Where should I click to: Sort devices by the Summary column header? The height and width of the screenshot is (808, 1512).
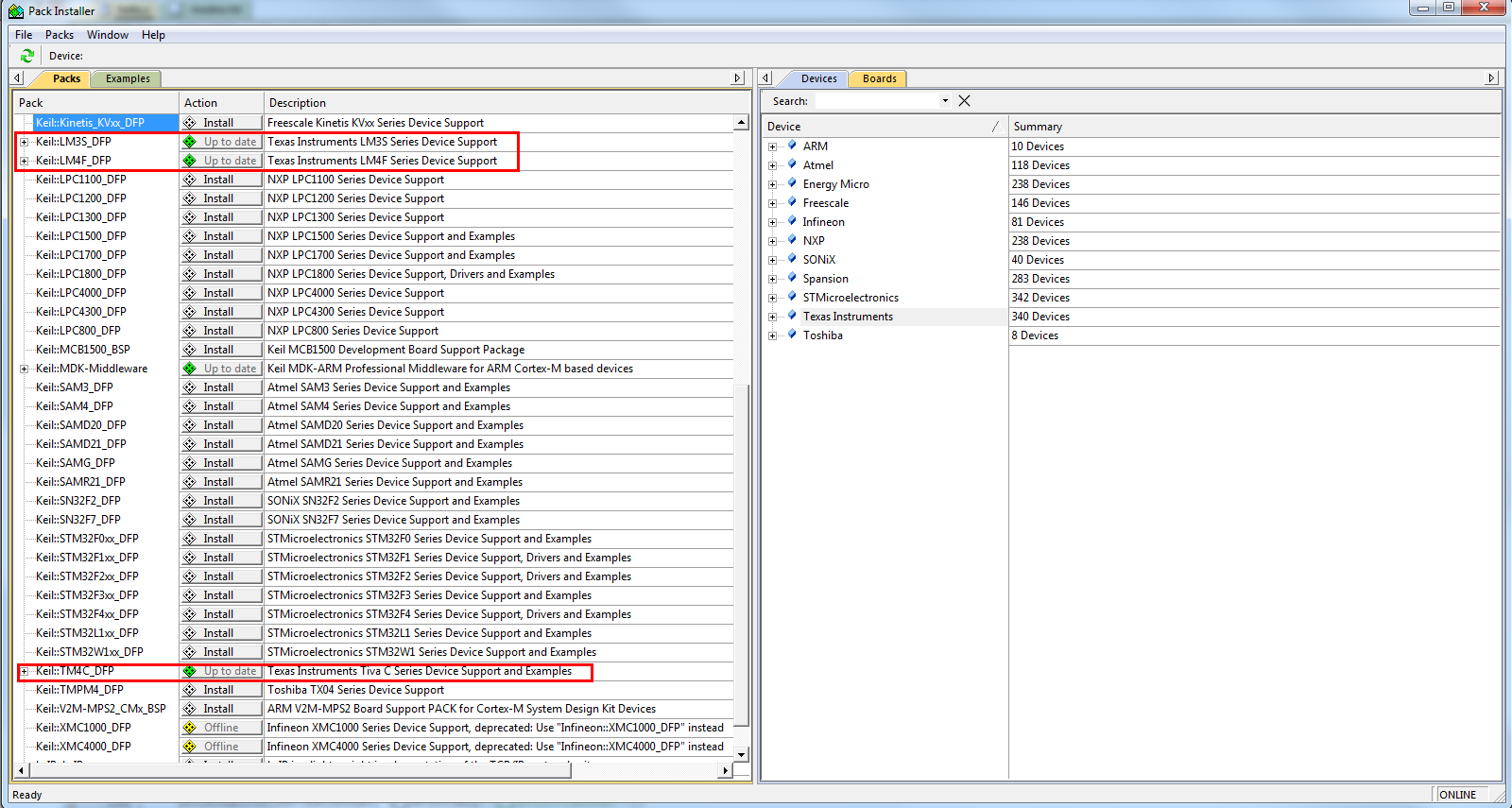(x=1254, y=127)
